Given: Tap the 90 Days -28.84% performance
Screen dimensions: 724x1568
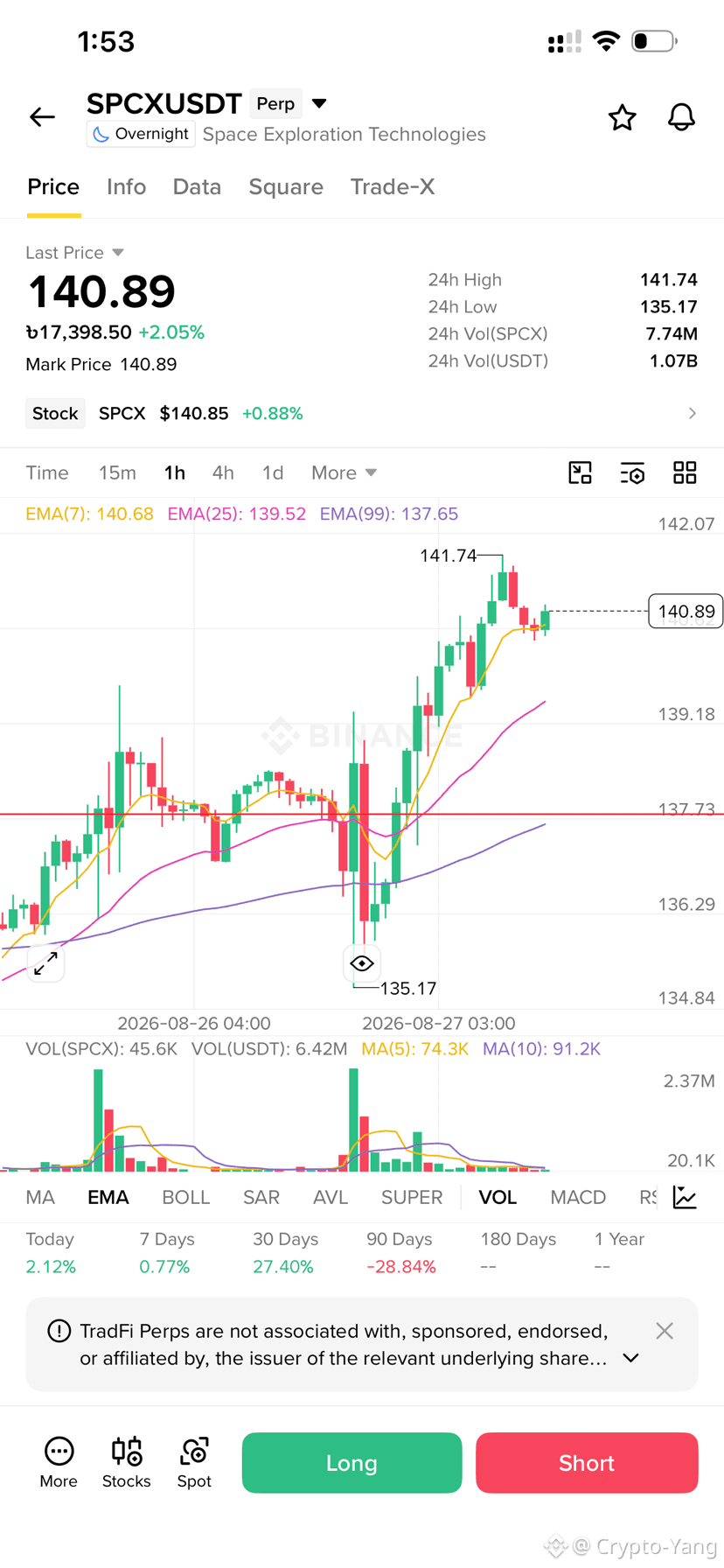Looking at the screenshot, I should pyautogui.click(x=400, y=1253).
